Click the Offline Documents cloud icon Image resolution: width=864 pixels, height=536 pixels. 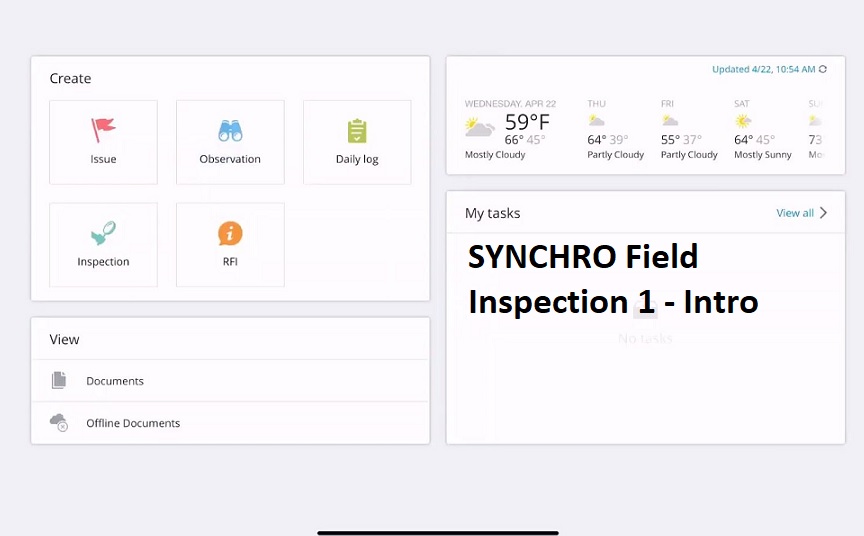point(59,423)
